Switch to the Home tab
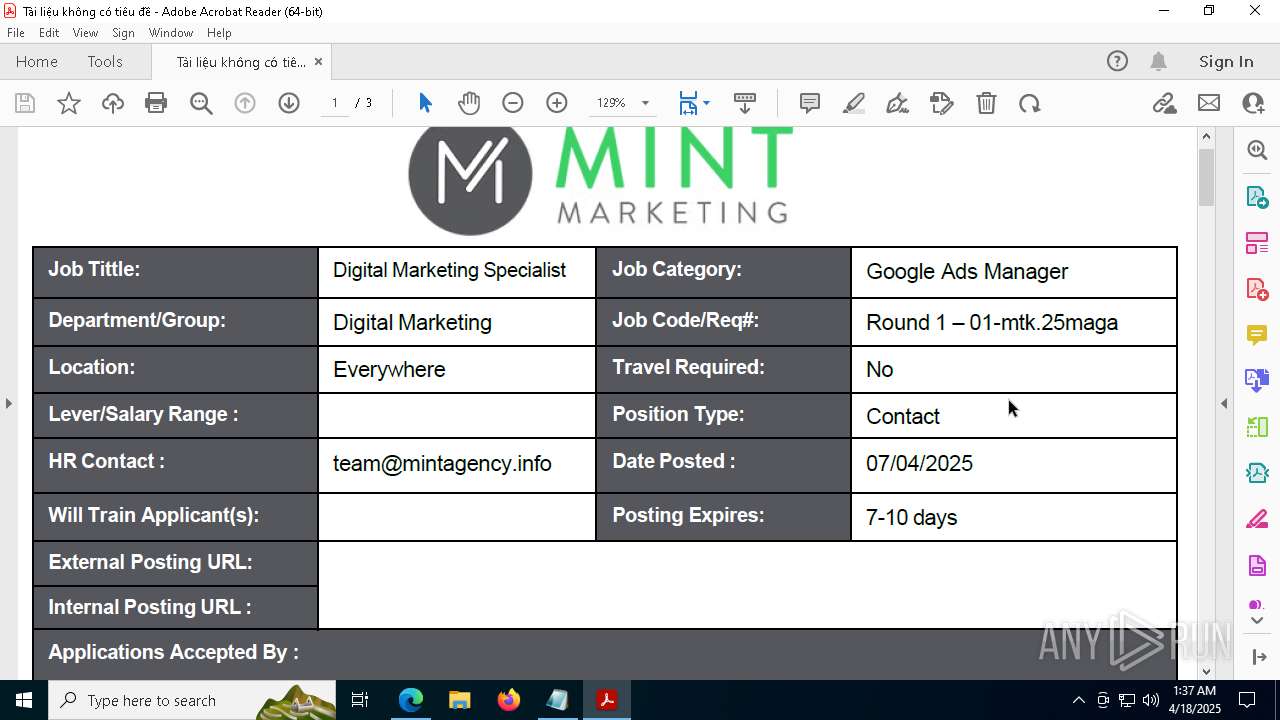The image size is (1280, 720). click(x=37, y=61)
